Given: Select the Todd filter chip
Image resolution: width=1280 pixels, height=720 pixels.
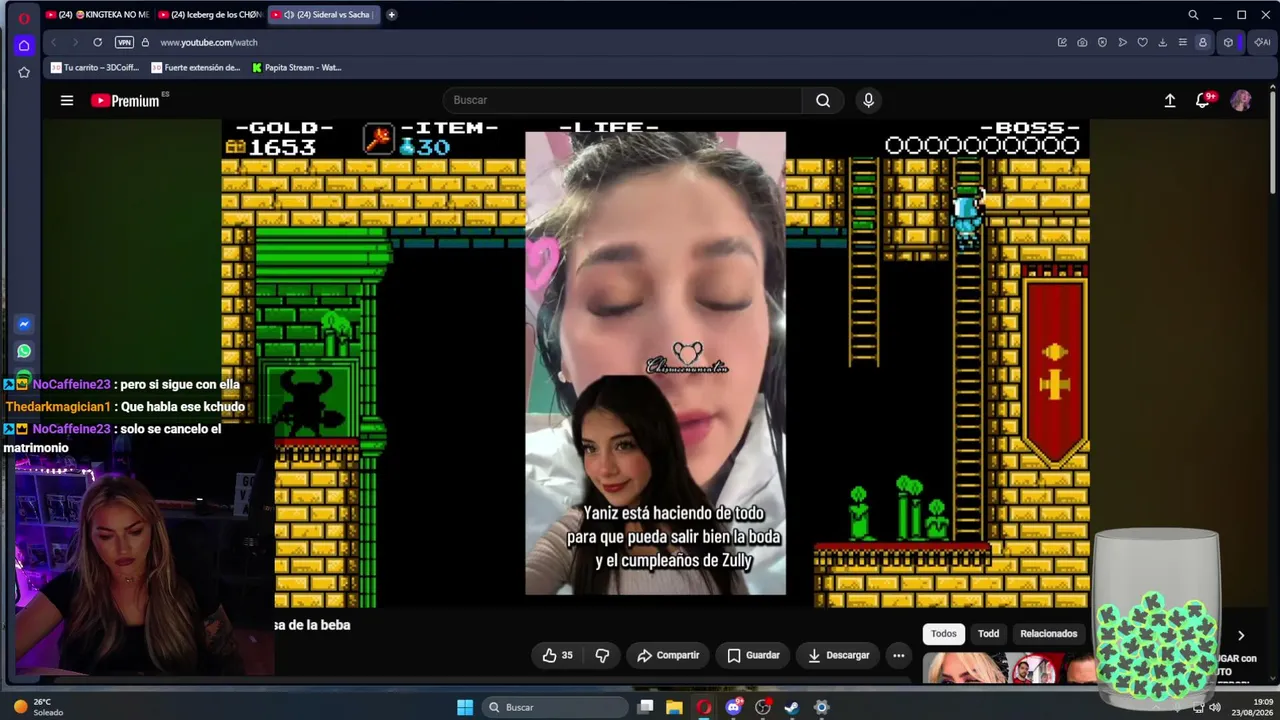Looking at the screenshot, I should coord(989,634).
